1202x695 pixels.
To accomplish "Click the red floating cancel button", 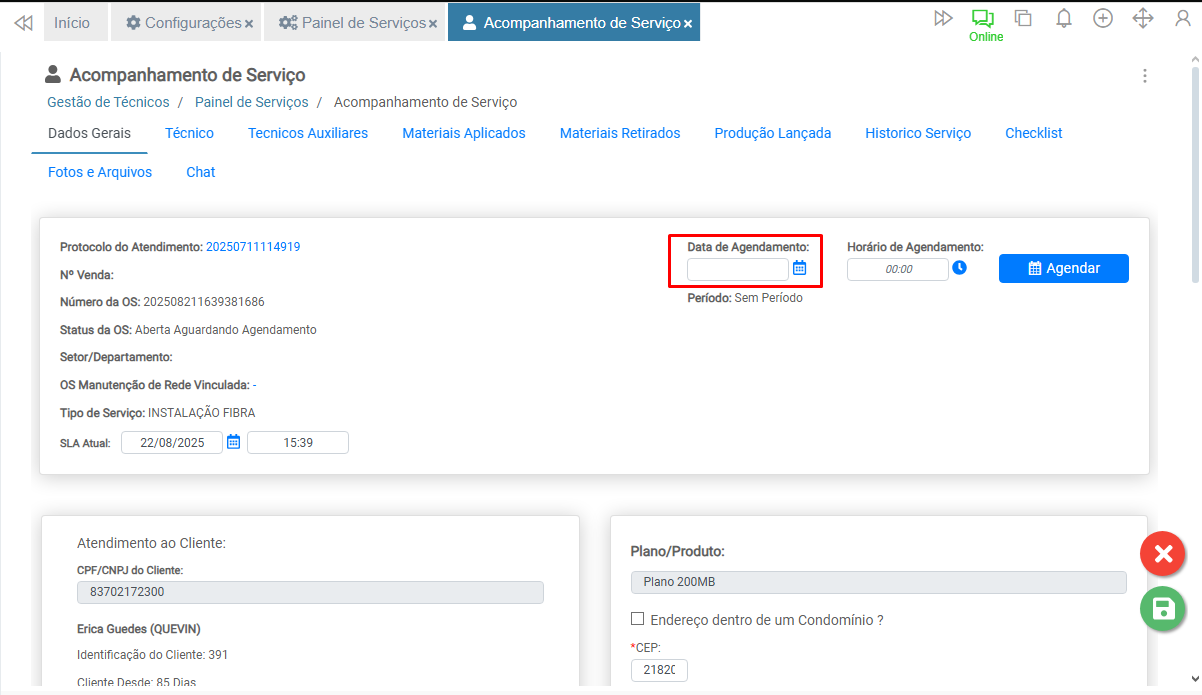I will (x=1163, y=553).
